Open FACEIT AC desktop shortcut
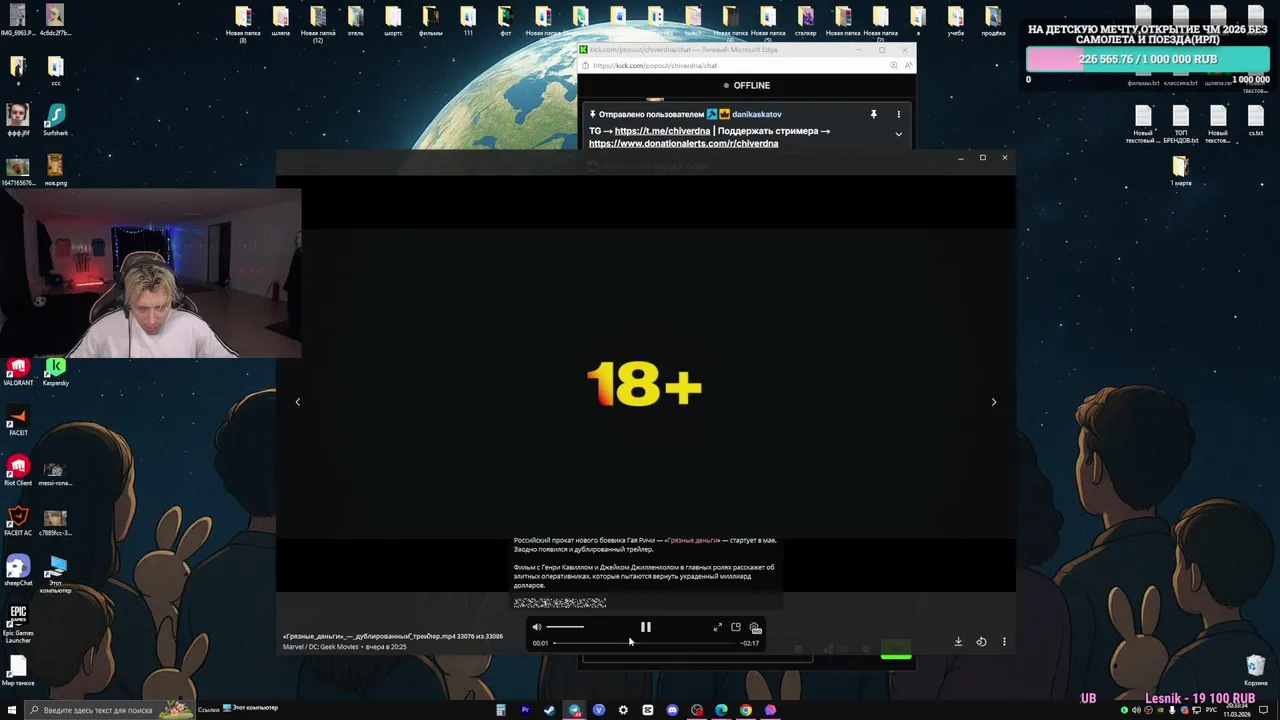Viewport: 1280px width, 720px height. coord(18,521)
